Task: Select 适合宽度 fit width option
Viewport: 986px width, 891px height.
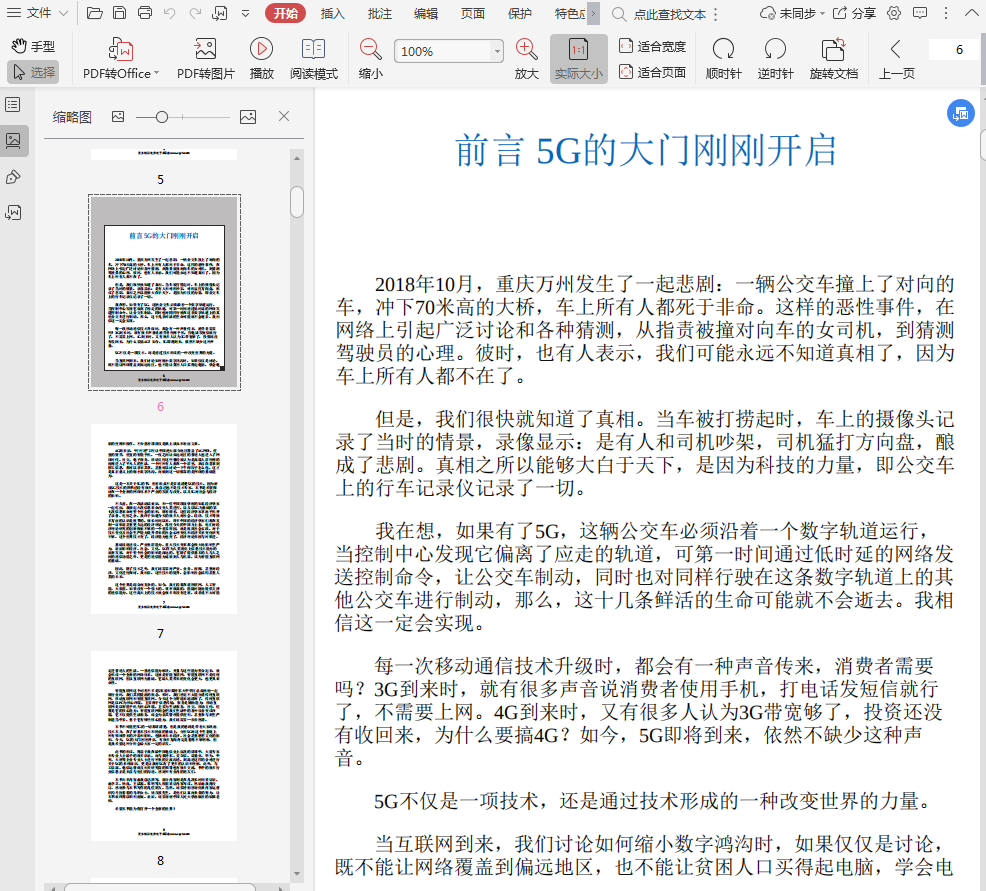Action: (652, 46)
